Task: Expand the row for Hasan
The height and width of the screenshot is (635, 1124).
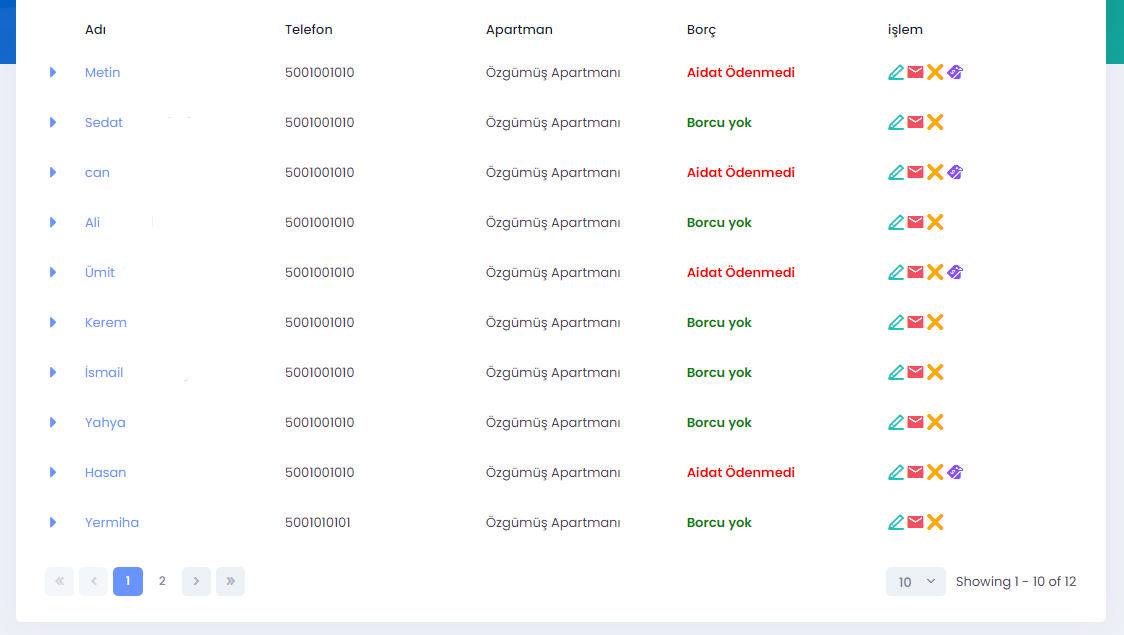Action: 53,472
